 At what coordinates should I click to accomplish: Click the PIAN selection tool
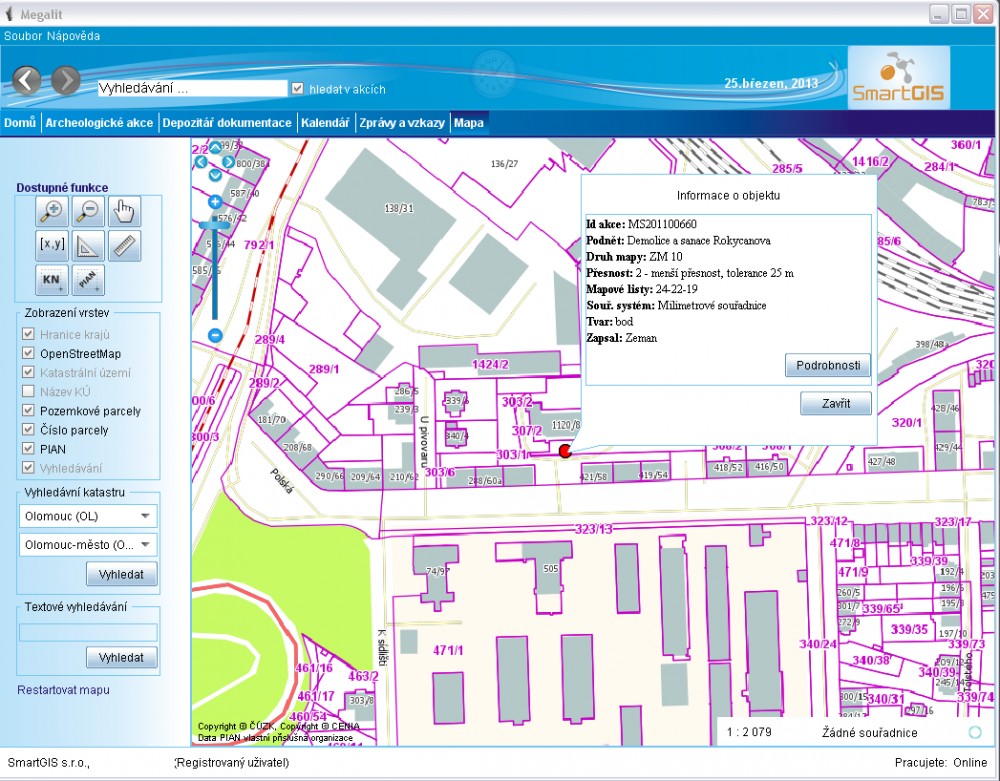click(x=89, y=280)
